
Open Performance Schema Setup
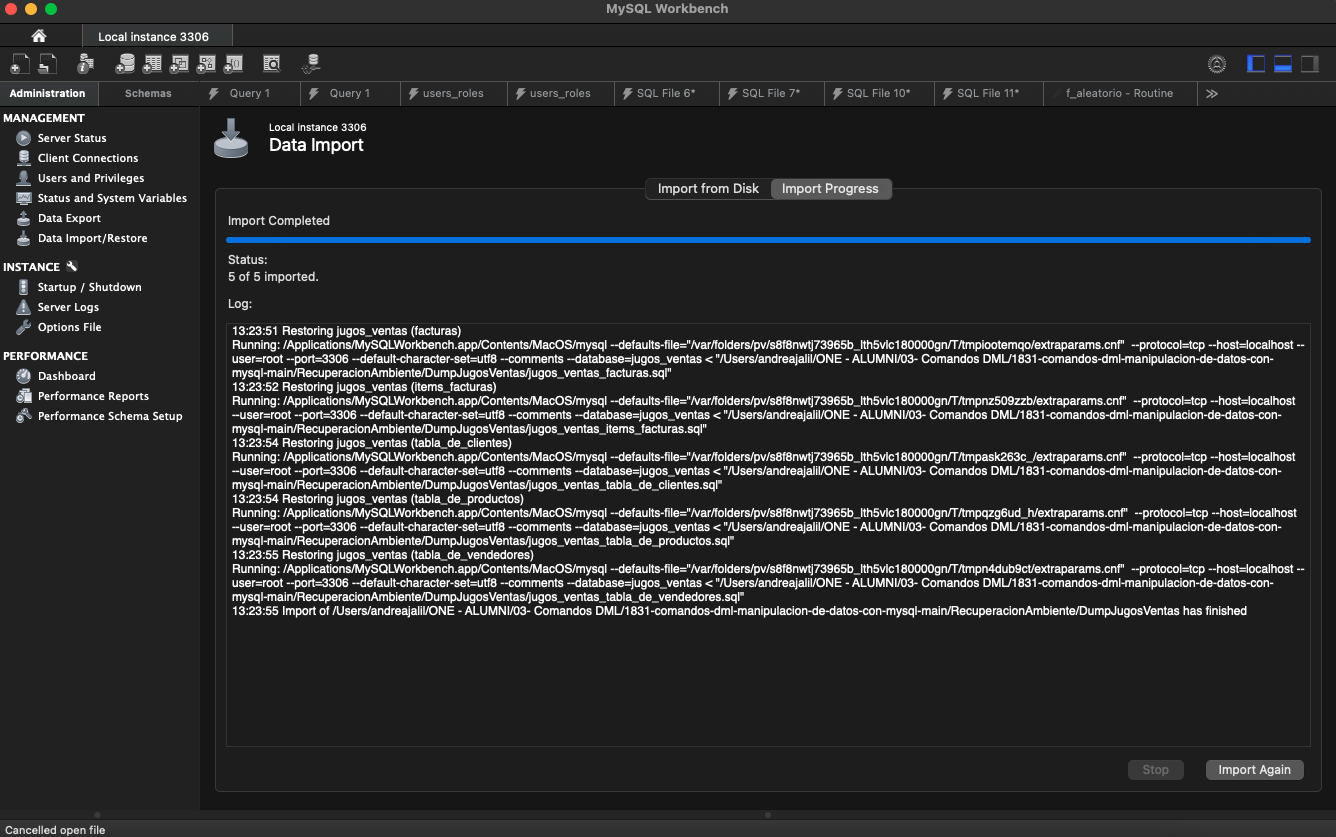tap(110, 416)
